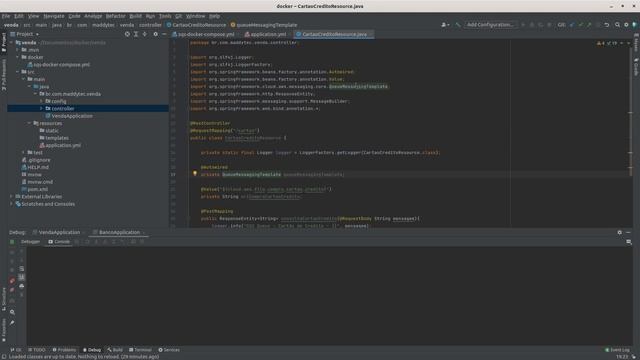Viewport: 640px width, 360px height.
Task: Click the soft-wrap icon in console sidebar
Action: tap(22, 269)
